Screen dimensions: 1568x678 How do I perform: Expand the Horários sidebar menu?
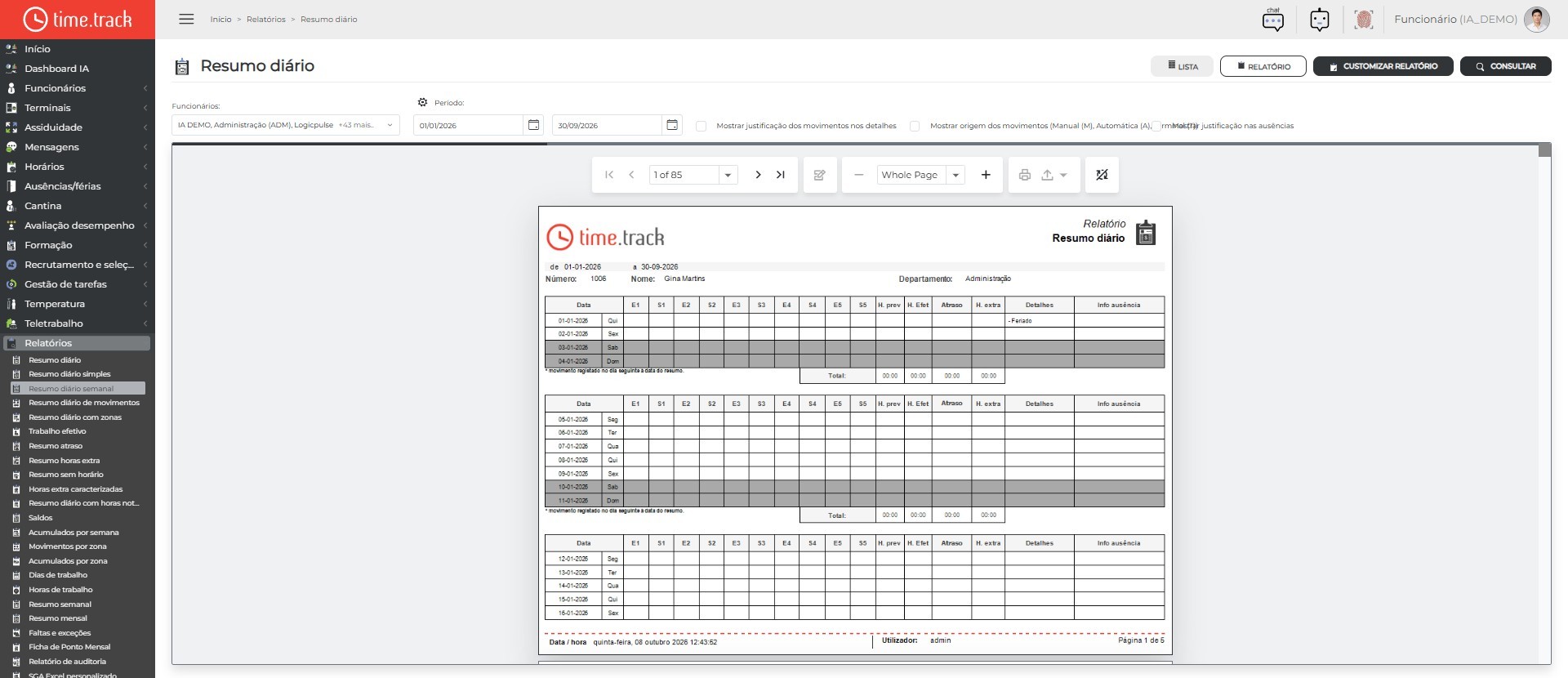pos(78,167)
